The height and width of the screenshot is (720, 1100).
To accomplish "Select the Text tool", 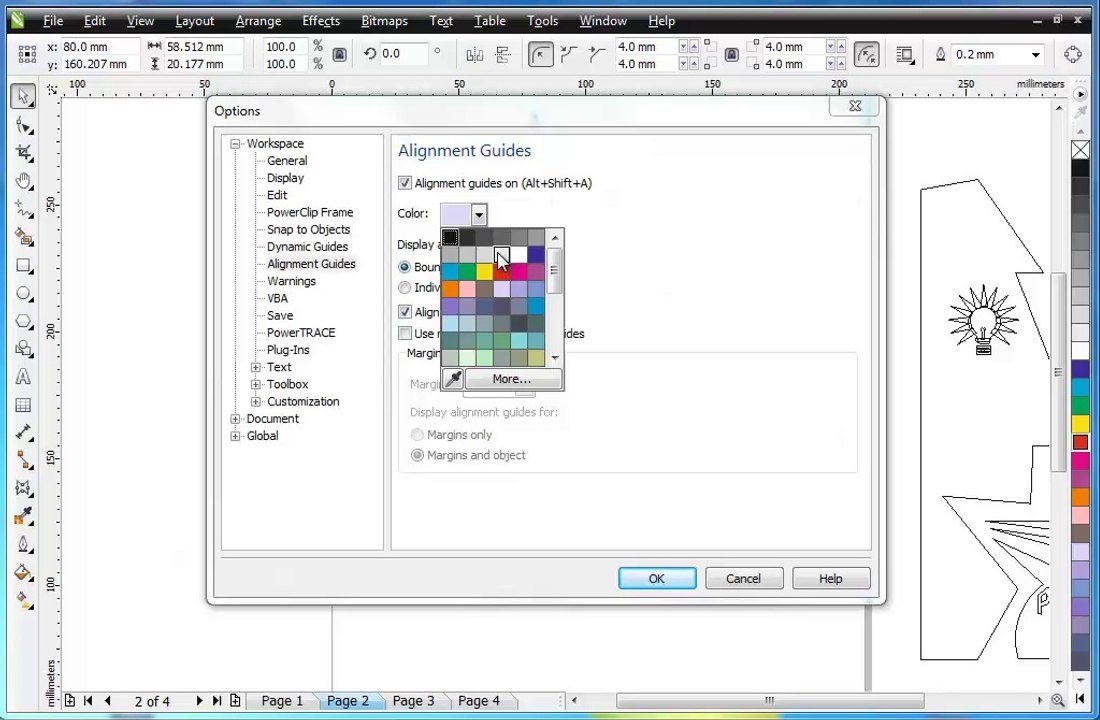I will pyautogui.click(x=23, y=377).
